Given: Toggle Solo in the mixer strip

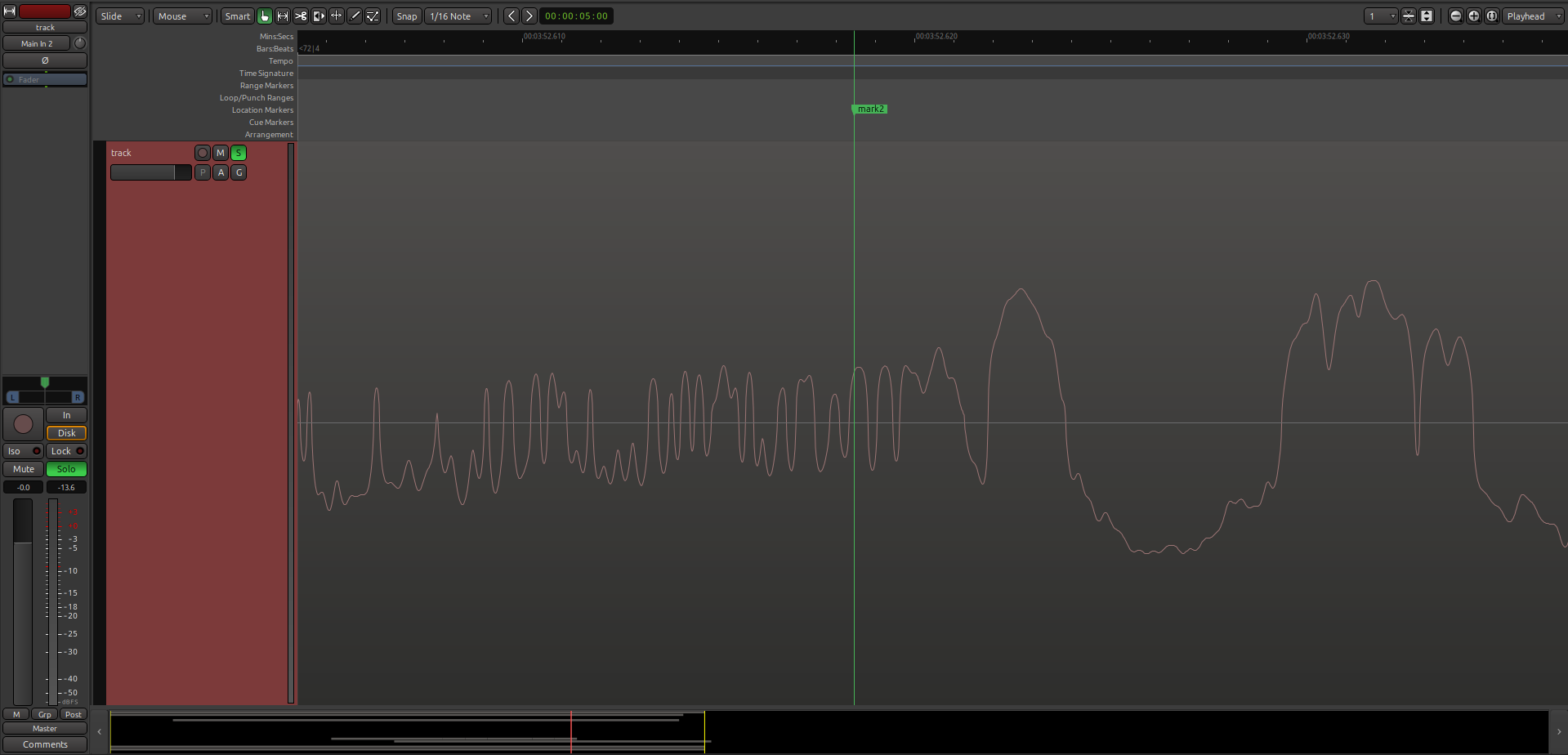Looking at the screenshot, I should (x=66, y=469).
